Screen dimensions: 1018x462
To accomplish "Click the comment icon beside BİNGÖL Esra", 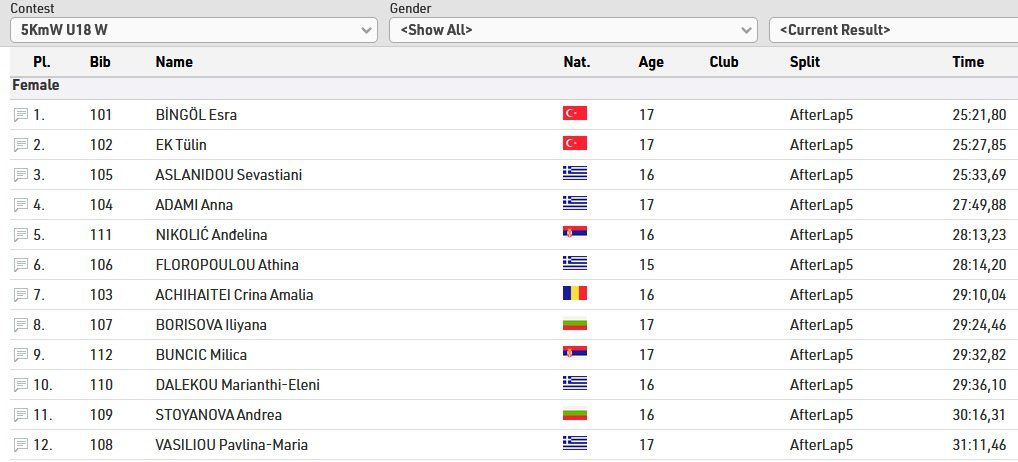I will (21, 115).
